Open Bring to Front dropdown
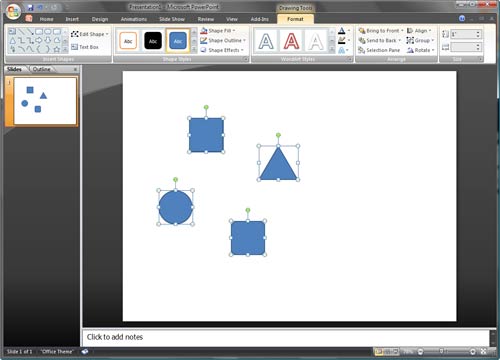This screenshot has height=360, width=500. click(381, 31)
